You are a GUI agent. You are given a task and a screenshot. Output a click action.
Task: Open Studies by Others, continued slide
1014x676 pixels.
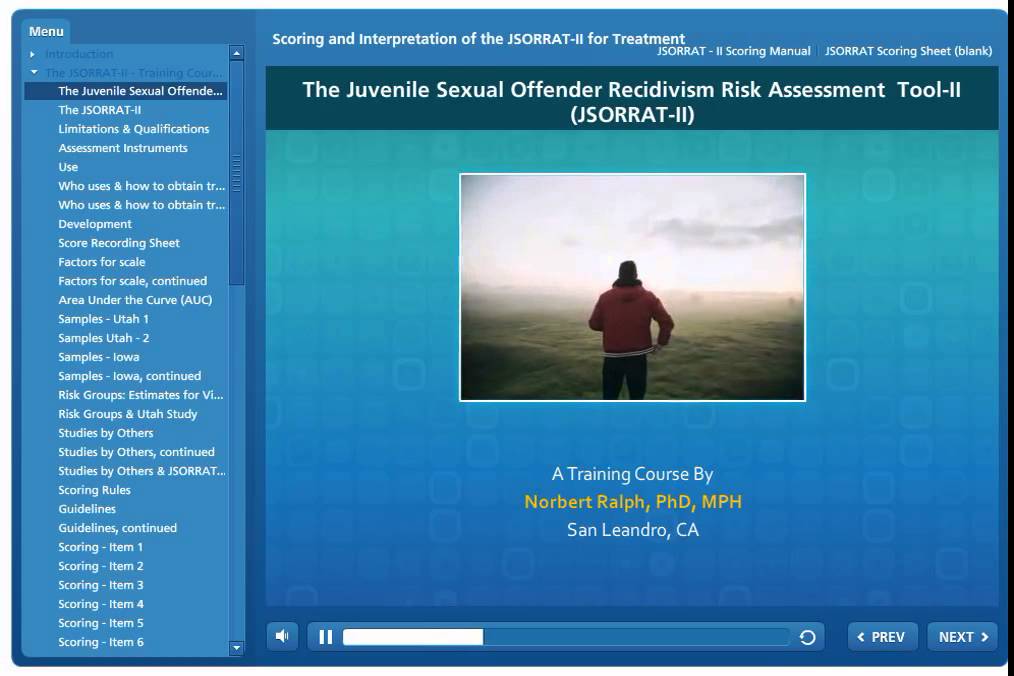[136, 452]
